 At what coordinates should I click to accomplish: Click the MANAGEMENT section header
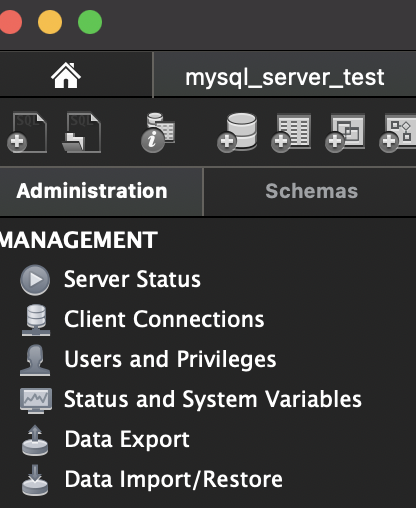(79, 240)
